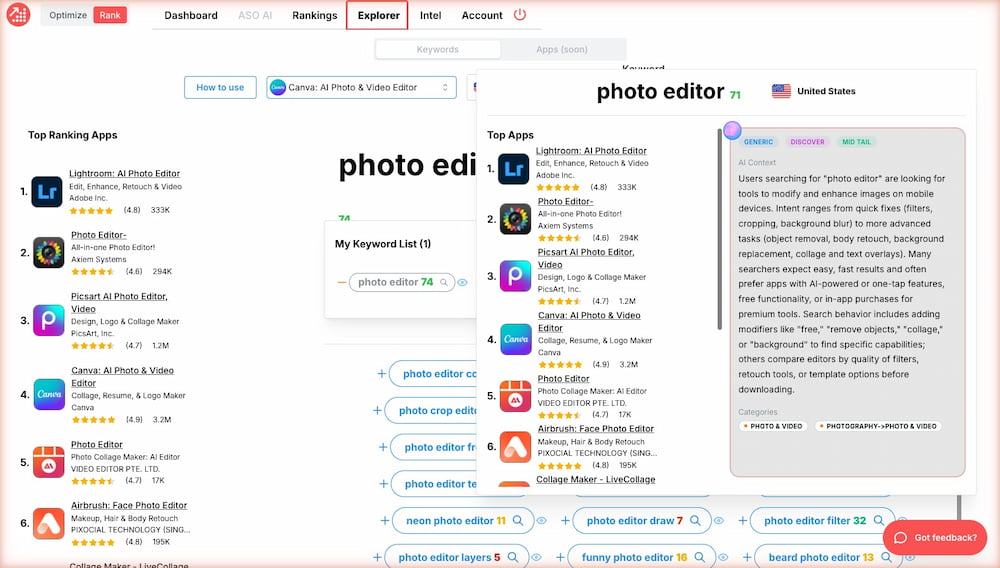
Task: Click purple AI orb on context panel
Action: coord(732,130)
